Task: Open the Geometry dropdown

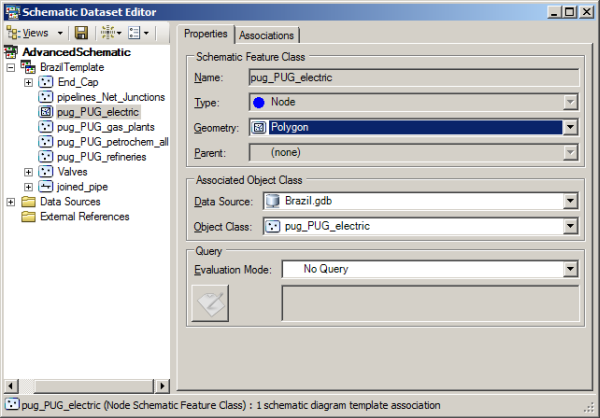Action: [x=570, y=127]
